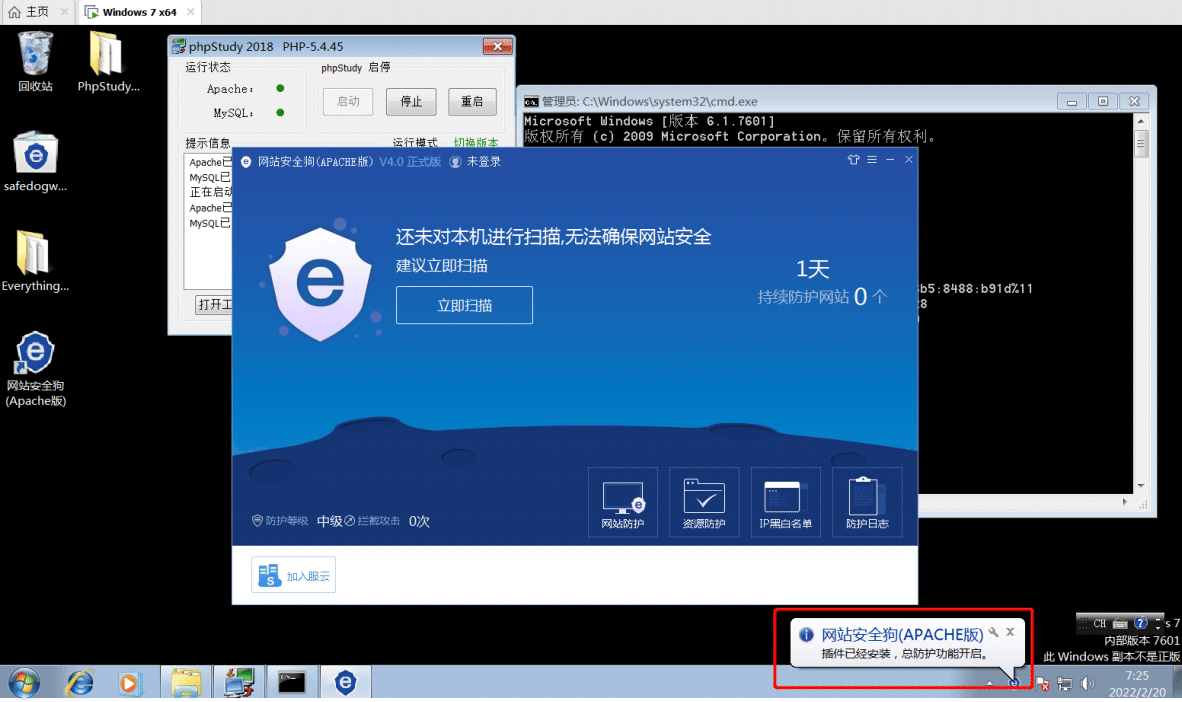Image resolution: width=1182 pixels, height=702 pixels.
Task: Click the 切换版本 switch version link
Action: tap(476, 143)
